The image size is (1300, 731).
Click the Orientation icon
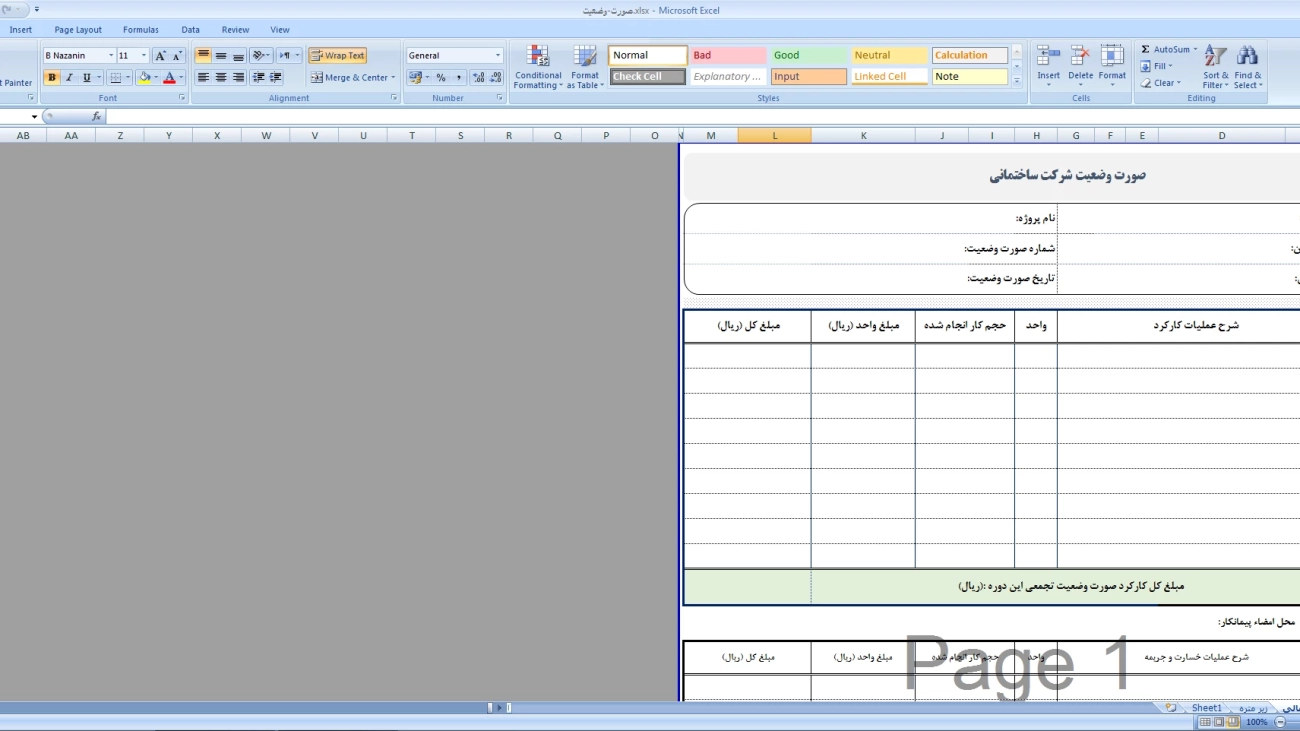(x=258, y=56)
